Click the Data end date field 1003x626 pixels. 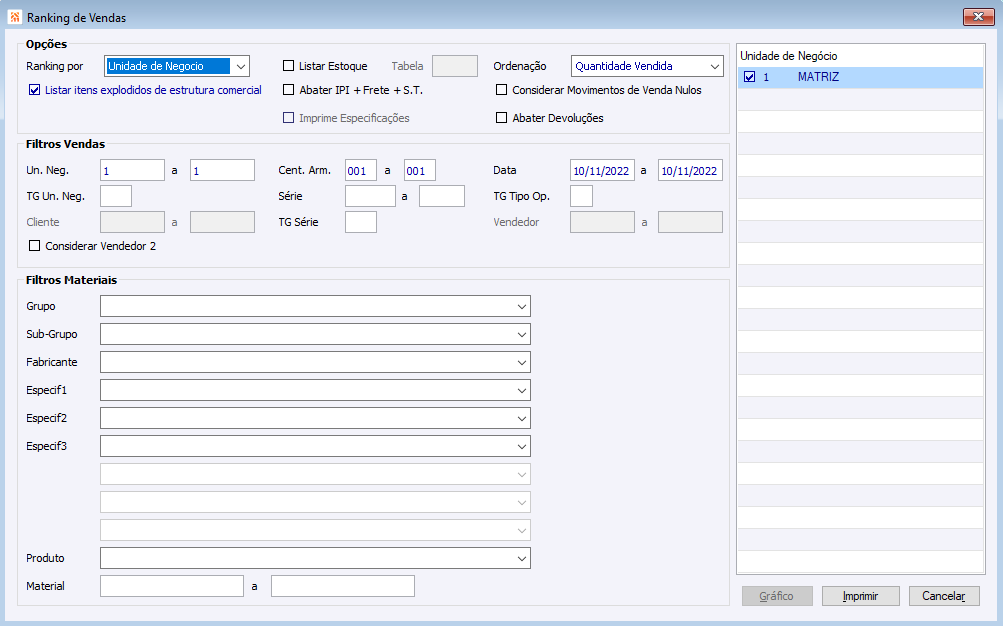tap(690, 170)
